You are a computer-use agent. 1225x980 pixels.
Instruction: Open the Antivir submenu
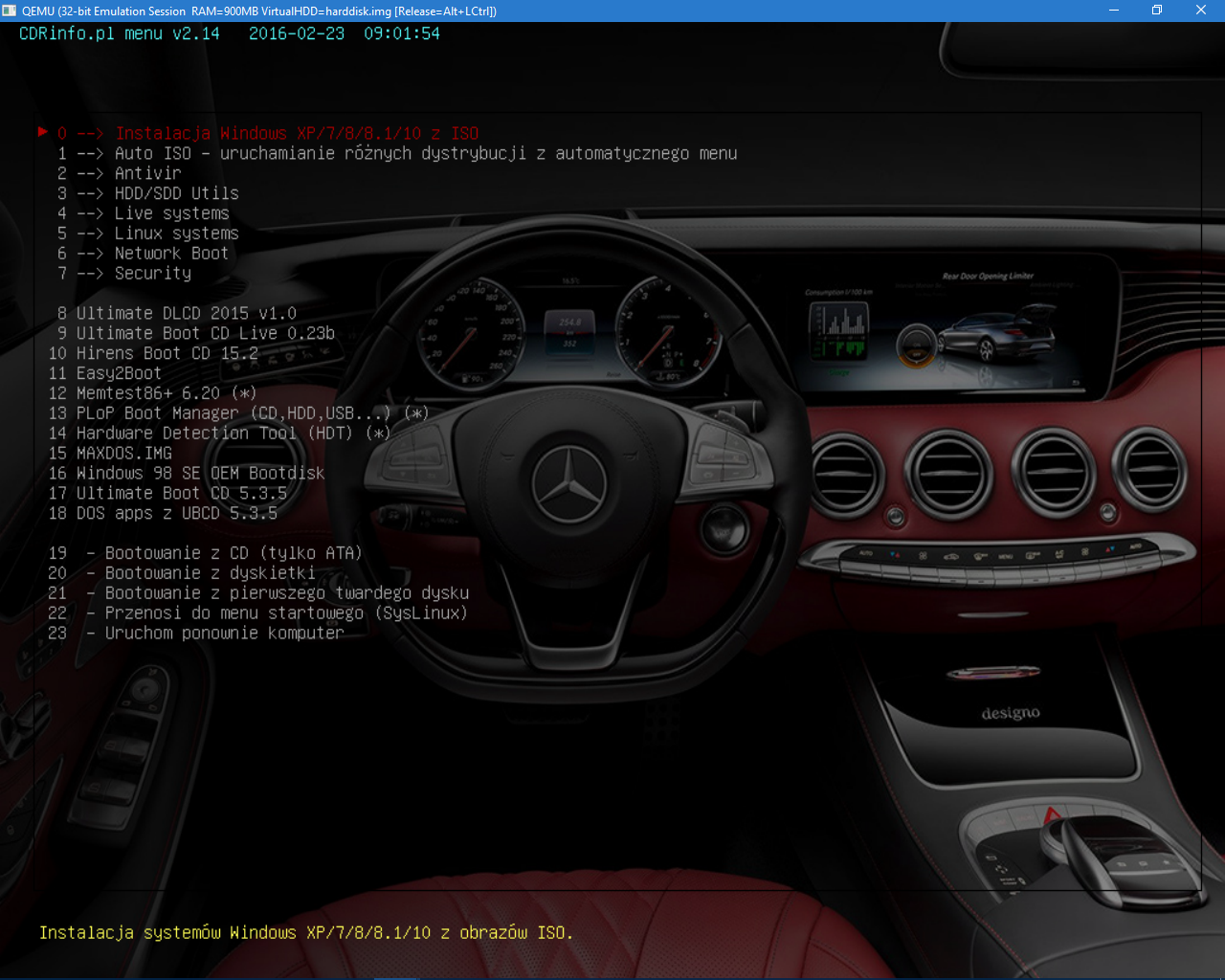(x=120, y=174)
